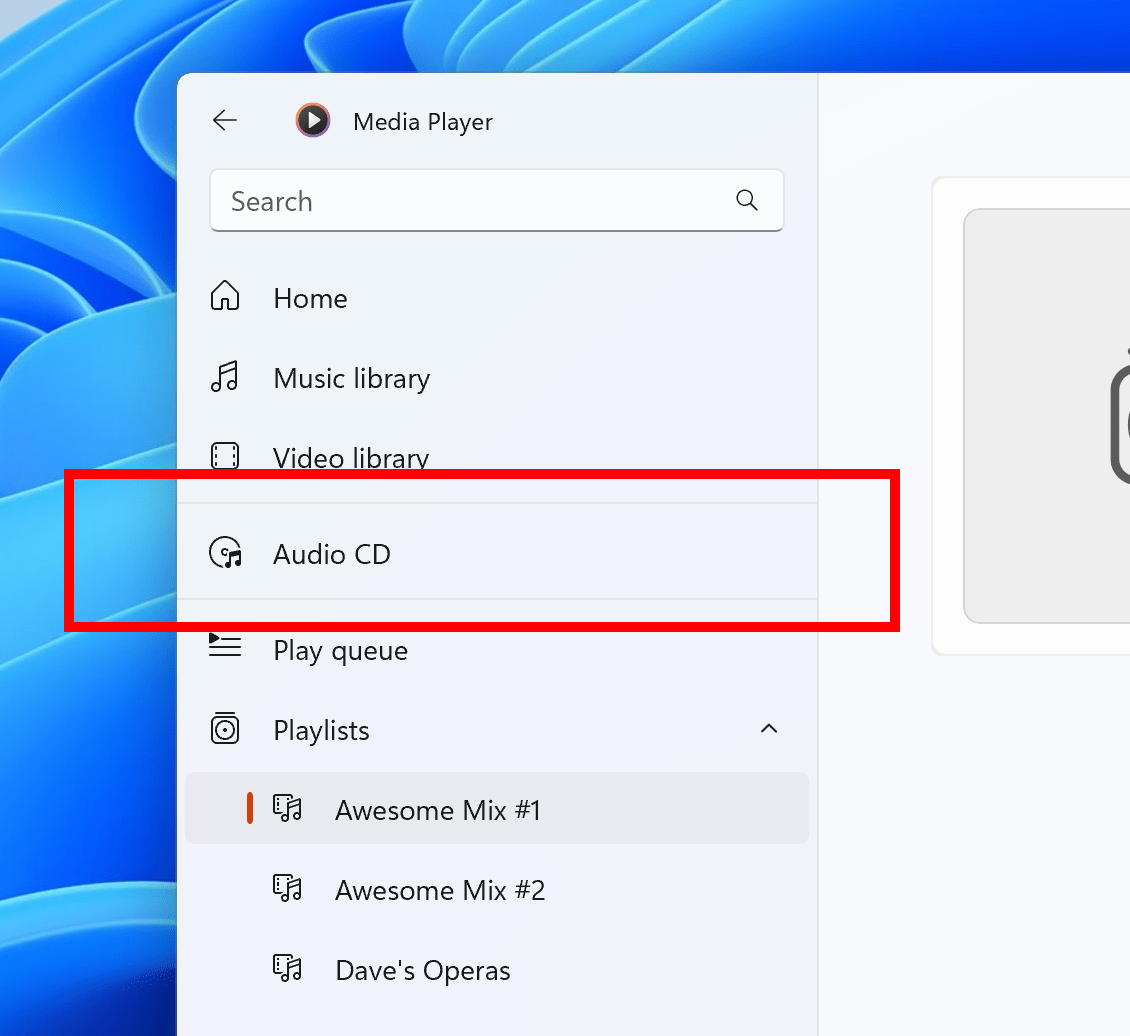The width and height of the screenshot is (1130, 1036).
Task: Navigate to Music library
Action: pos(351,378)
